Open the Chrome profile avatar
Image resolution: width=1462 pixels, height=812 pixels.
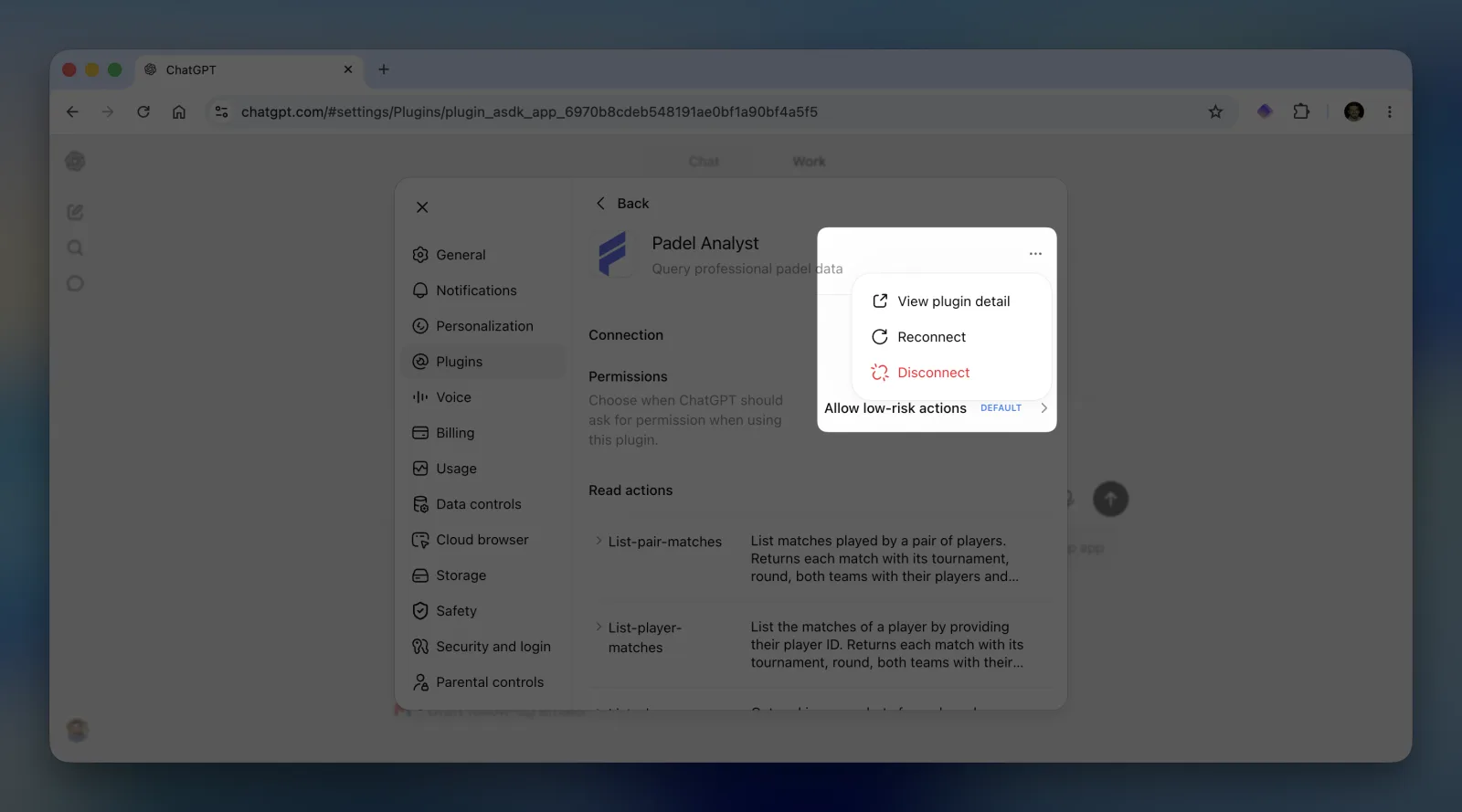tap(1354, 111)
